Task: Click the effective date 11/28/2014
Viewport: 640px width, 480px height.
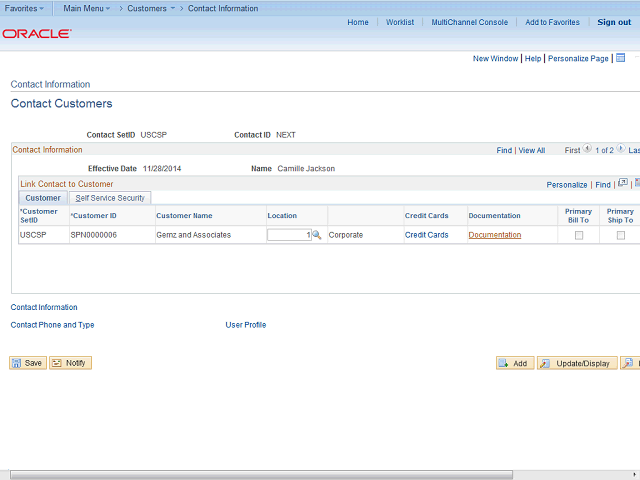Action: click(x=162, y=169)
